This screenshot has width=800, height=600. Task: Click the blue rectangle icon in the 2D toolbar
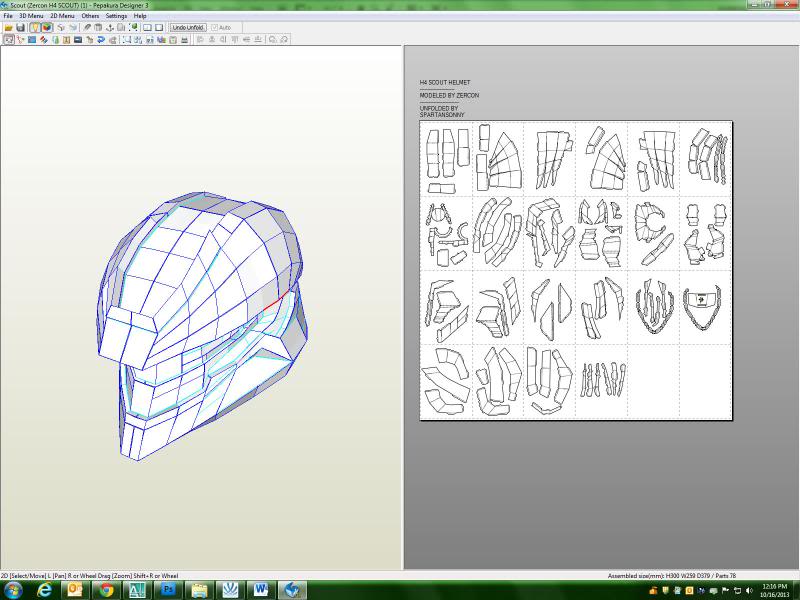pos(32,40)
